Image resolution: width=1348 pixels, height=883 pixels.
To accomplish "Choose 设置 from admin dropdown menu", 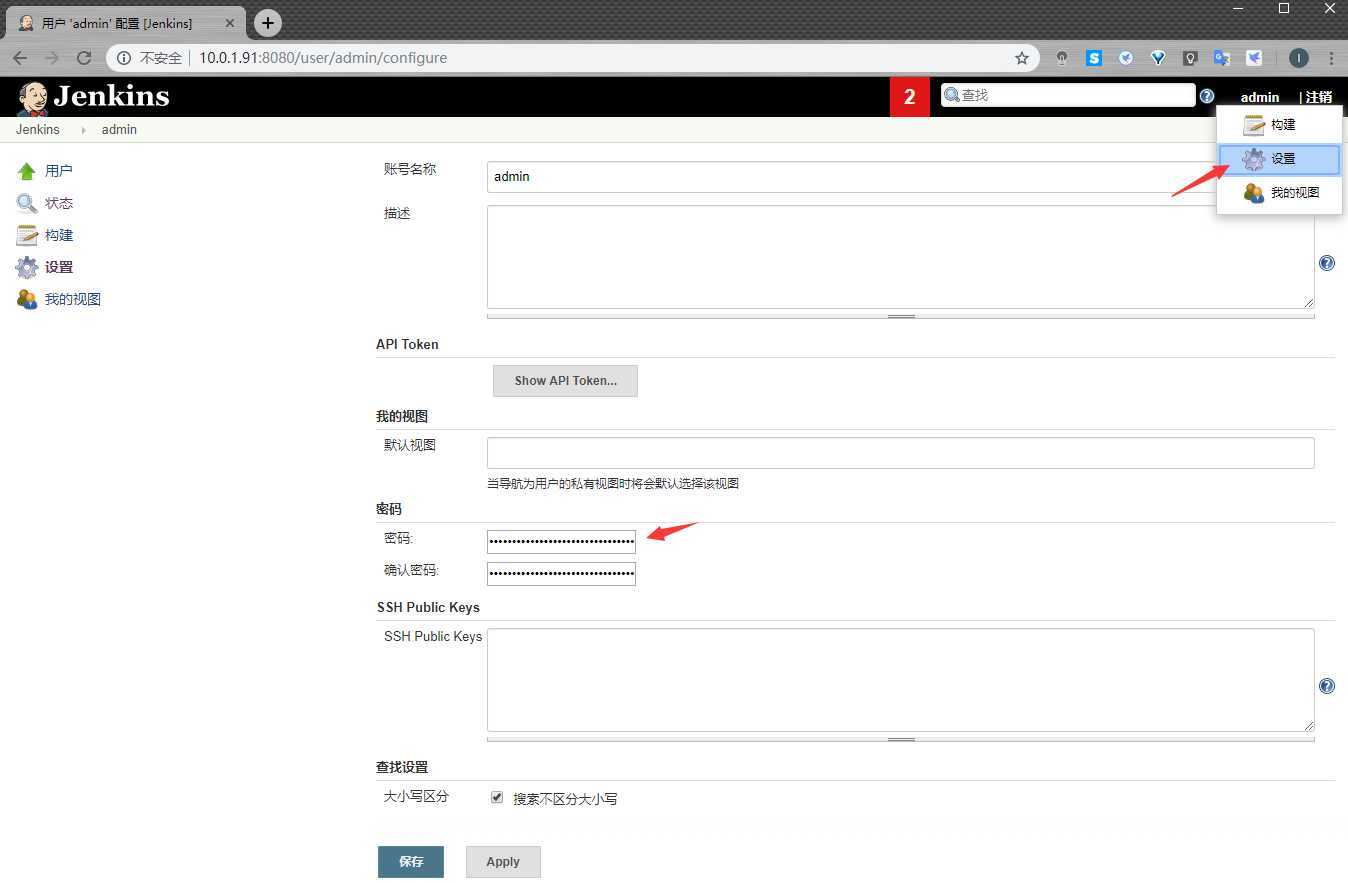I will tap(1280, 159).
